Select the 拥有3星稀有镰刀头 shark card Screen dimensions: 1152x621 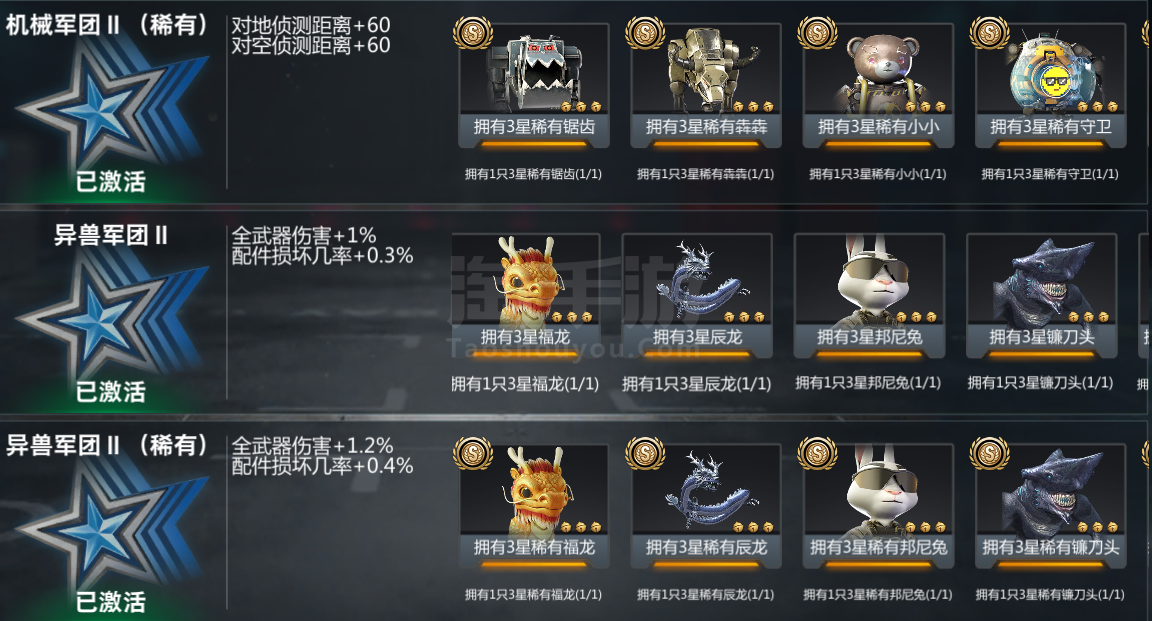point(1051,506)
